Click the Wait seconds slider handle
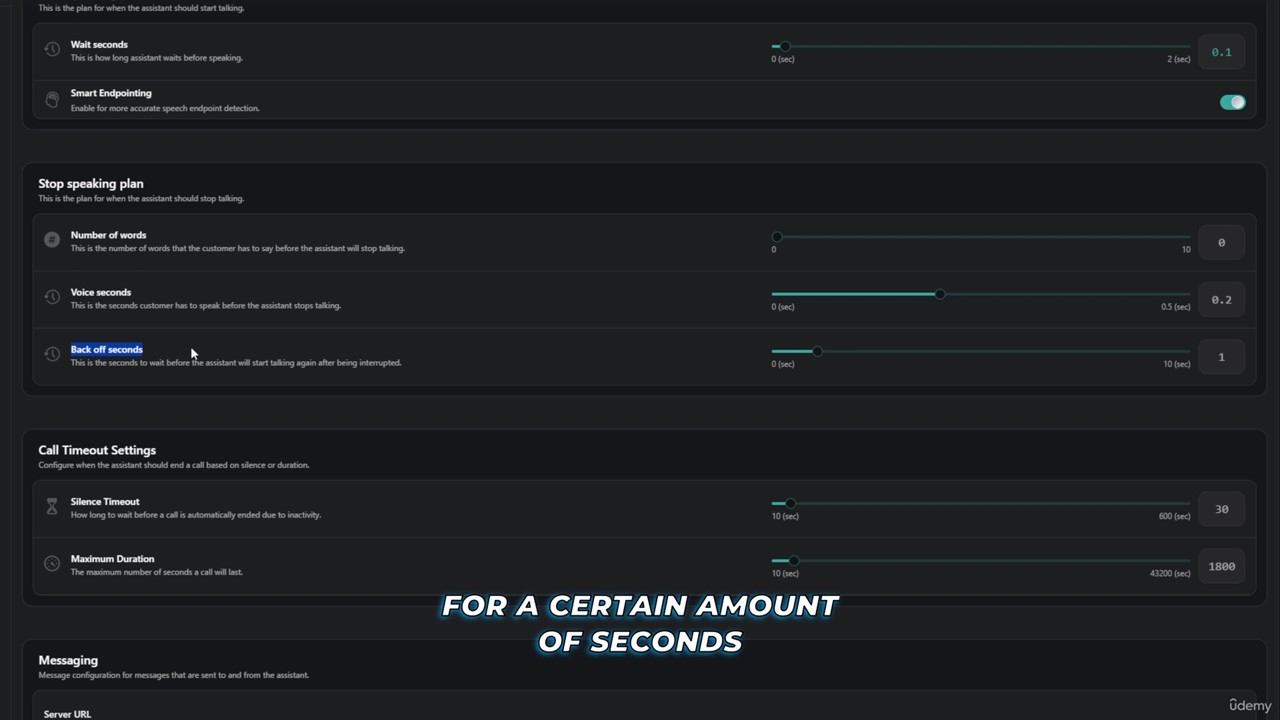 pyautogui.click(x=785, y=46)
